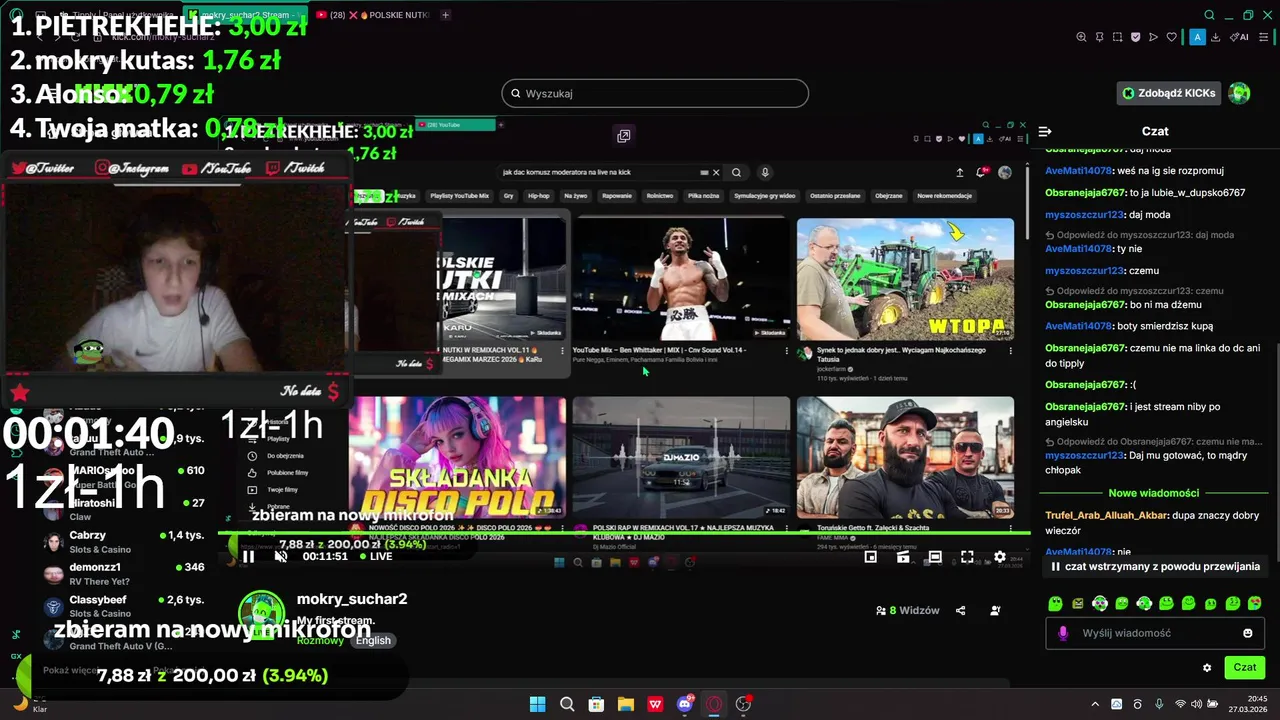This screenshot has width=1280, height=720.
Task: Toggle theater mode on the player
Action: pos(935,557)
